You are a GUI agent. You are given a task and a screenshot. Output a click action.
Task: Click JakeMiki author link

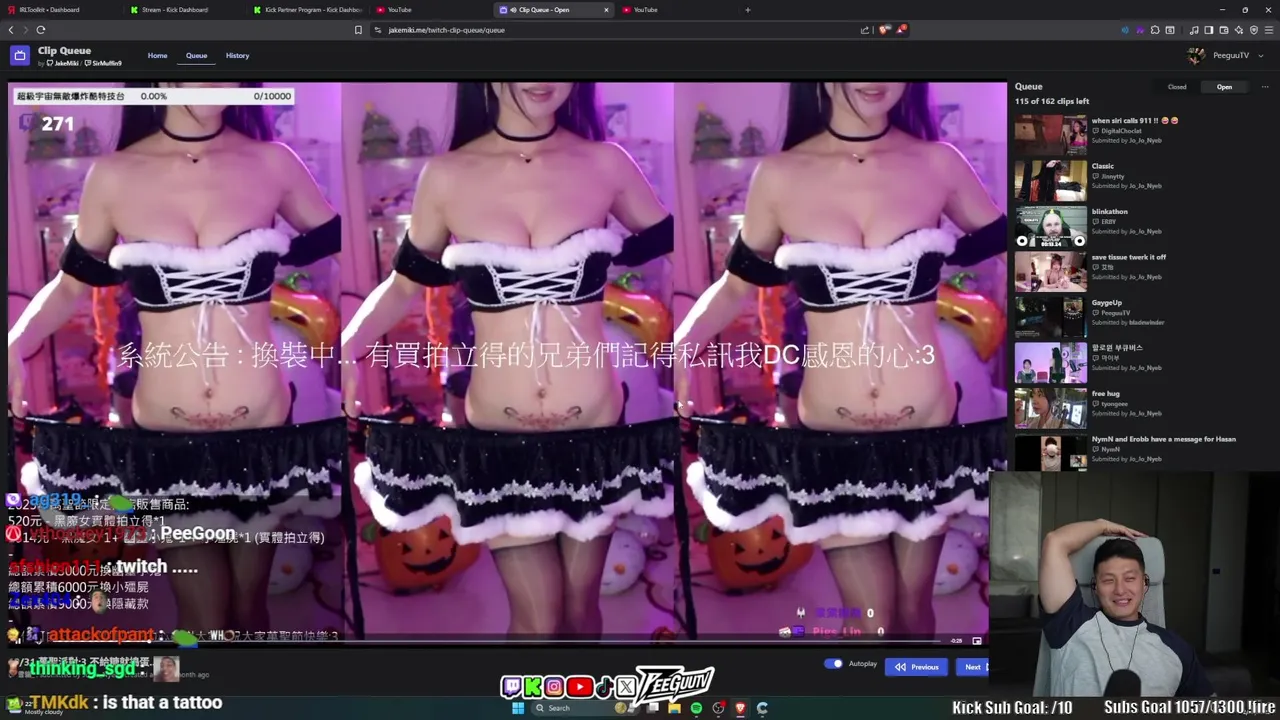tap(64, 64)
